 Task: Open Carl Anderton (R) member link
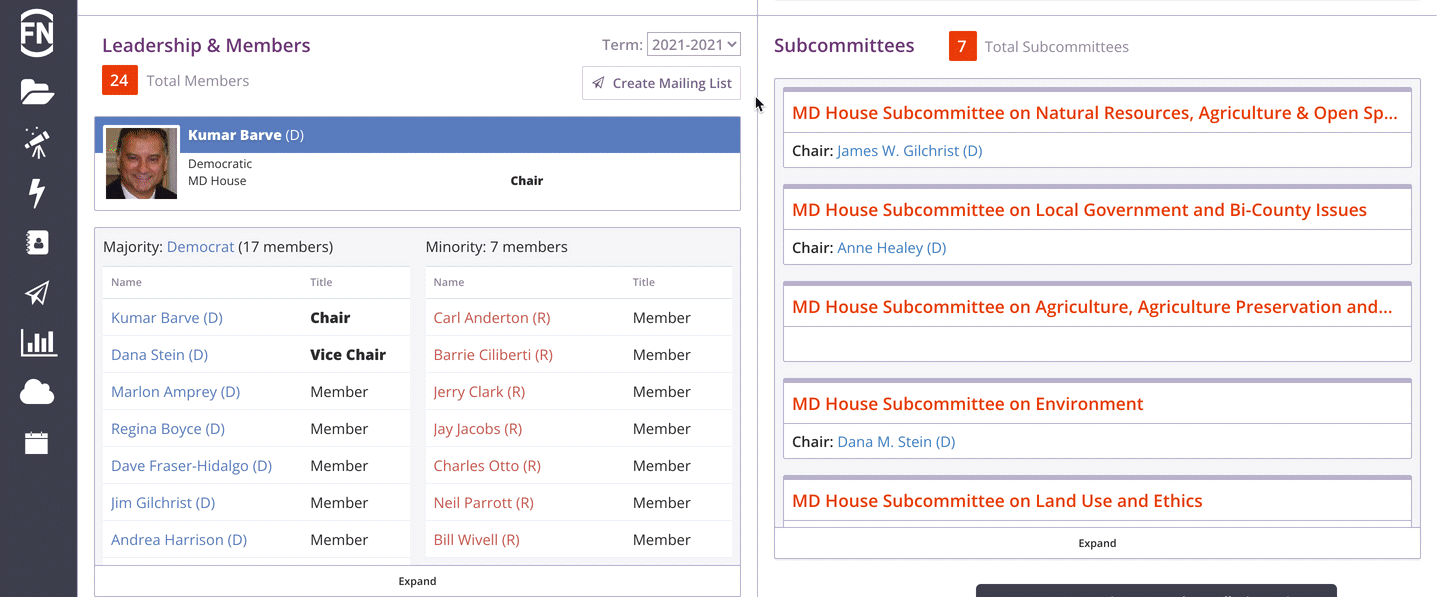pyautogui.click(x=492, y=318)
